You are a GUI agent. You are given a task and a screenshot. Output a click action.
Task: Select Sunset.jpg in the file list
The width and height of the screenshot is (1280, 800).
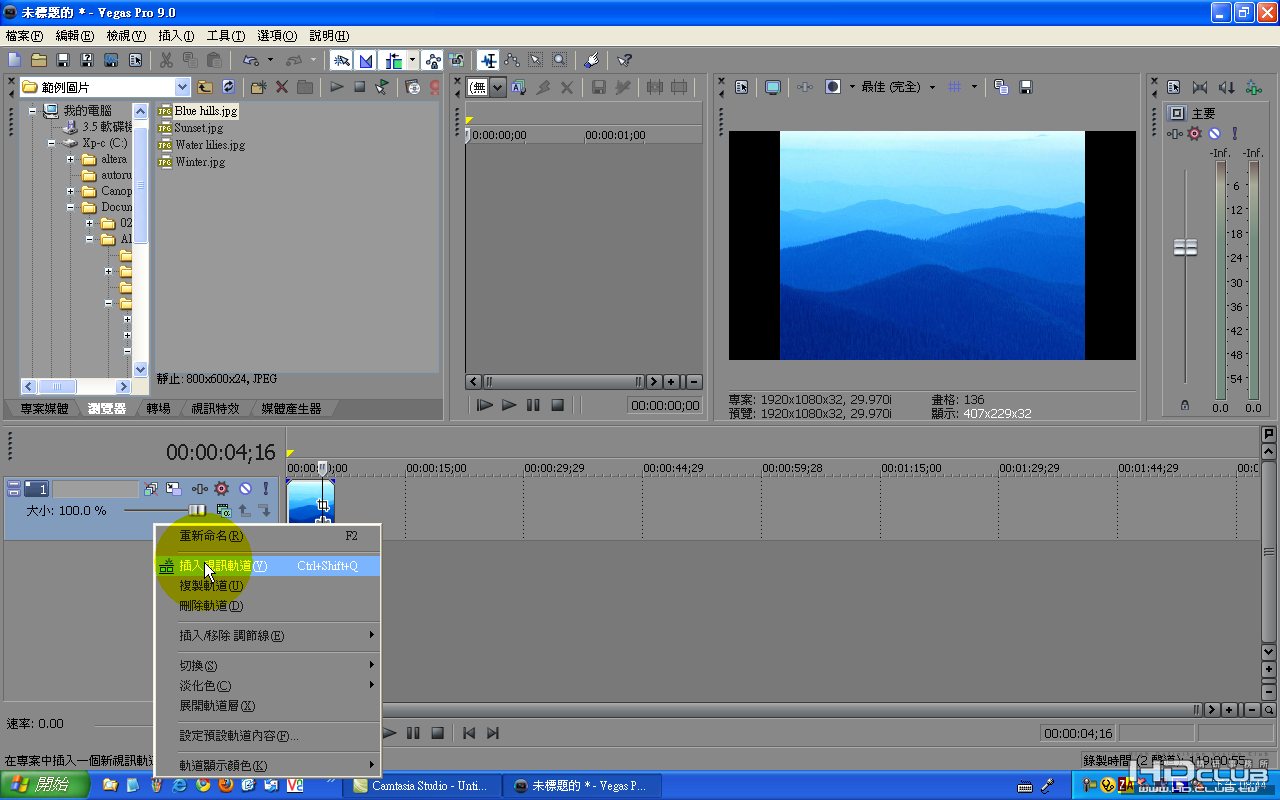click(198, 128)
